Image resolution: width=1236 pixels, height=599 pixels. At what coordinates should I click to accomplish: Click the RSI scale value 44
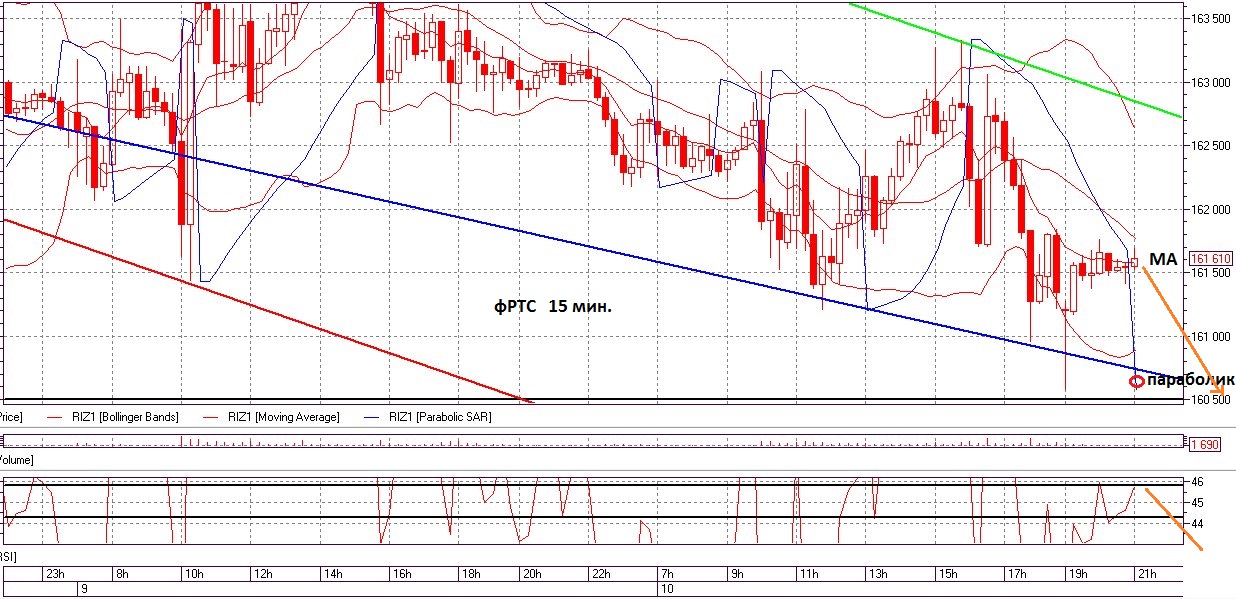[x=1197, y=524]
